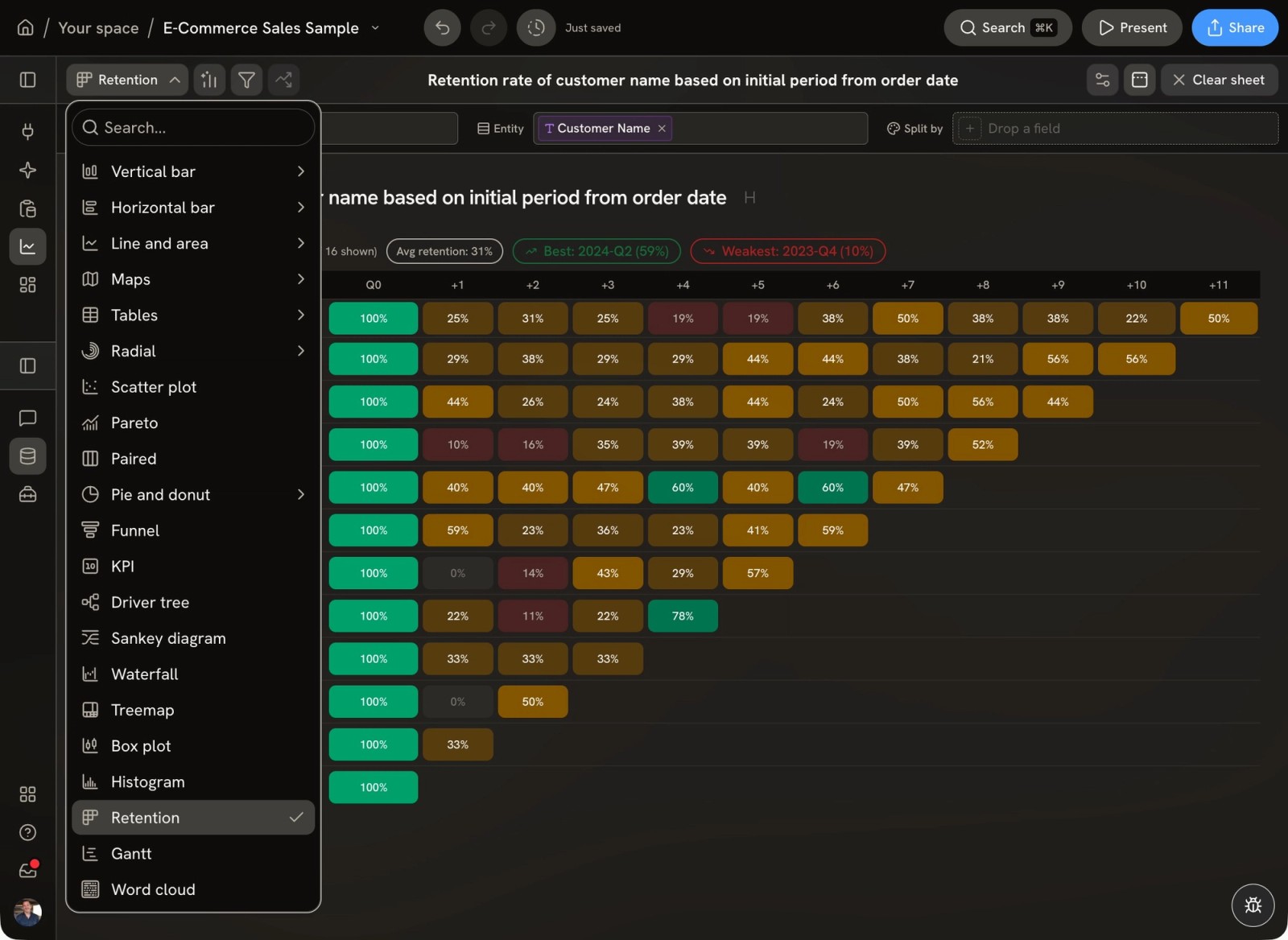Image resolution: width=1288 pixels, height=940 pixels.
Task: Redo the last action
Action: click(489, 27)
